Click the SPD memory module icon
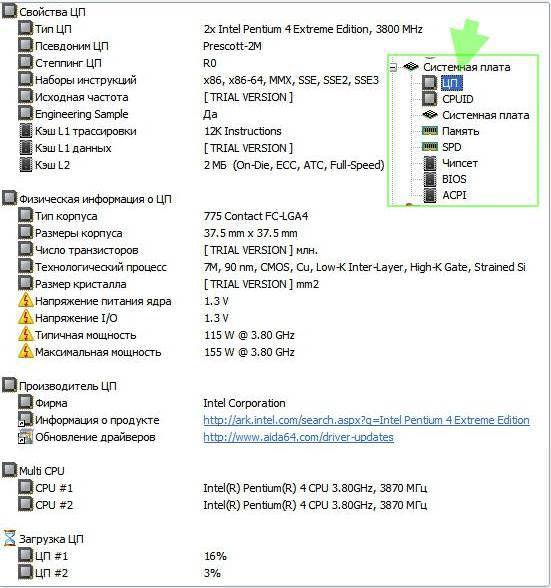Screen dimensions: 551x588 (430, 147)
